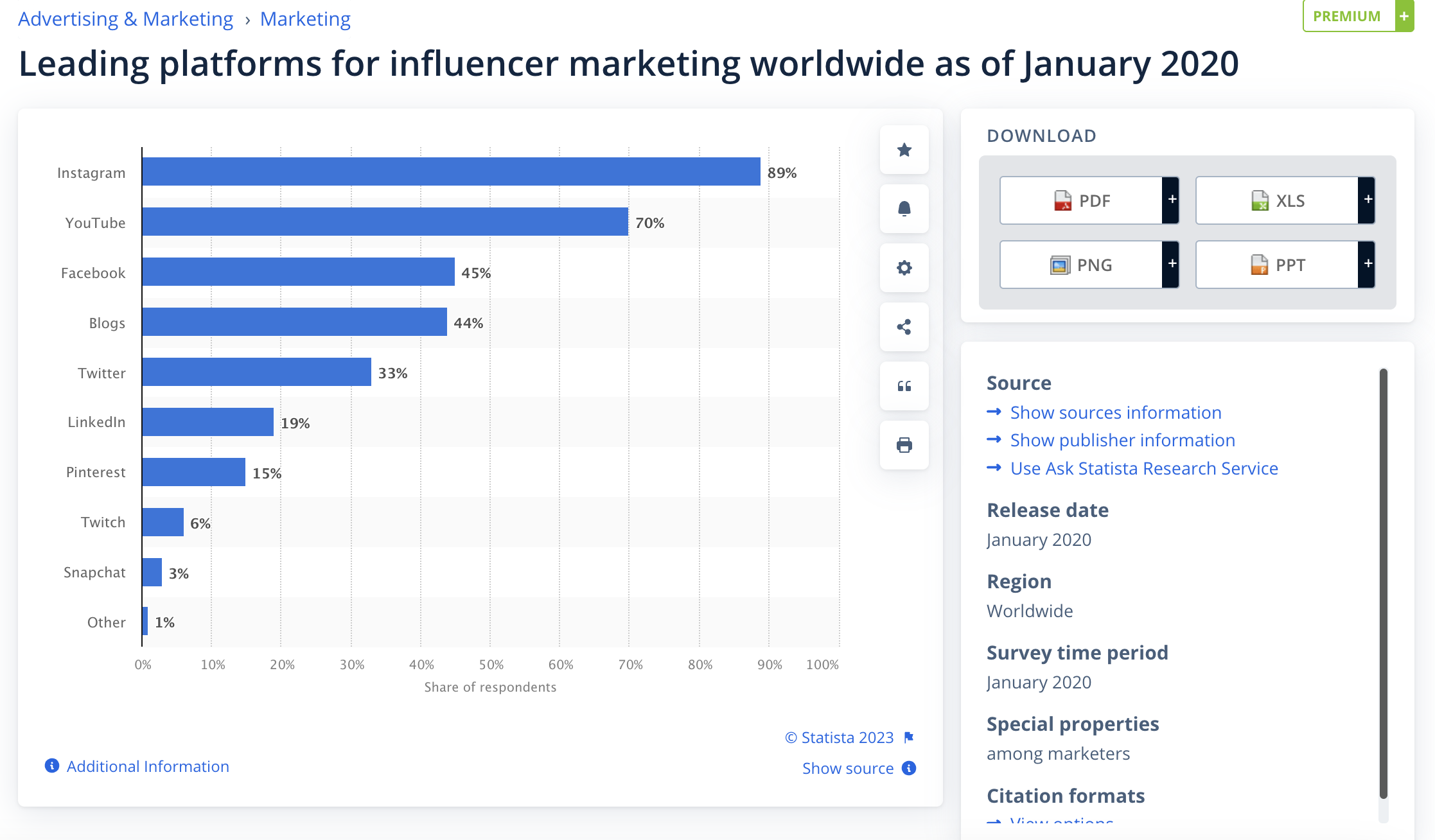1435x840 pixels.
Task: Open the Marketing breadcrumb link
Action: point(305,19)
